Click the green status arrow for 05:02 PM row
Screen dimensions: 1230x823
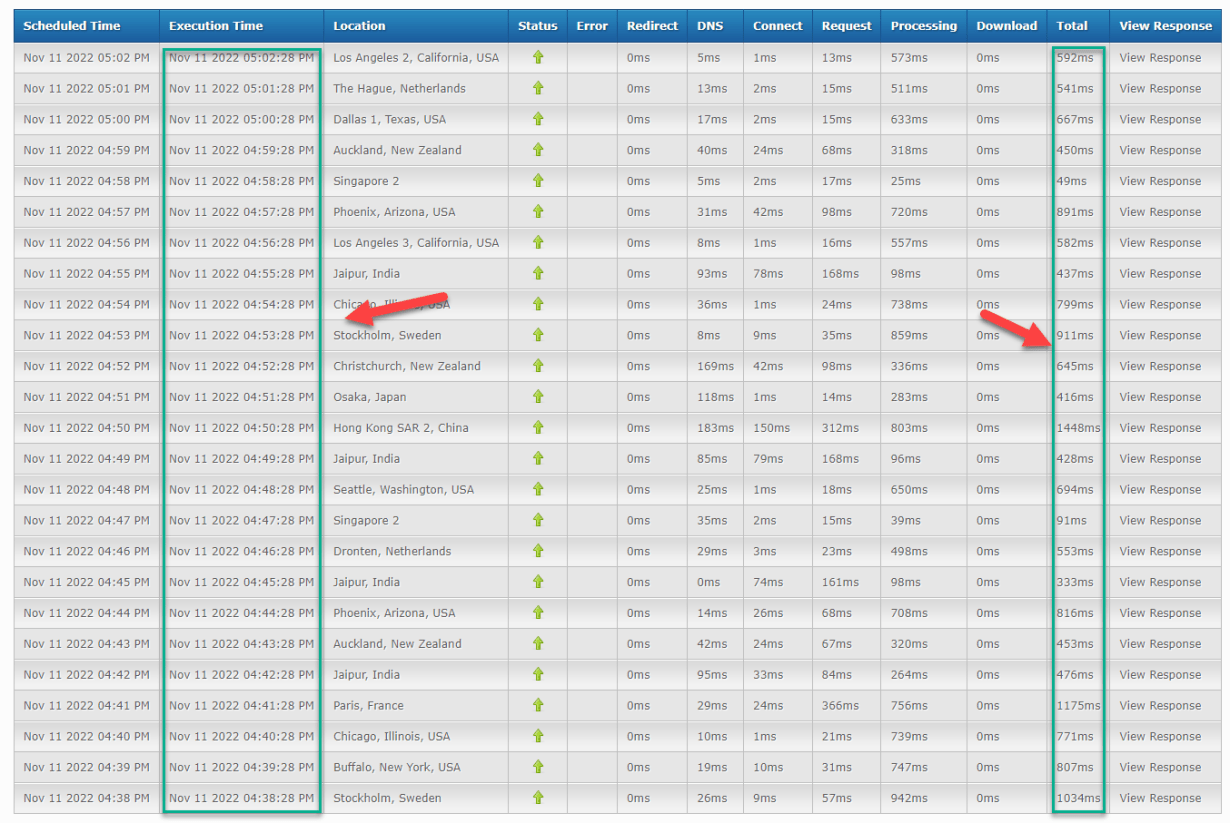pyautogui.click(x=538, y=57)
